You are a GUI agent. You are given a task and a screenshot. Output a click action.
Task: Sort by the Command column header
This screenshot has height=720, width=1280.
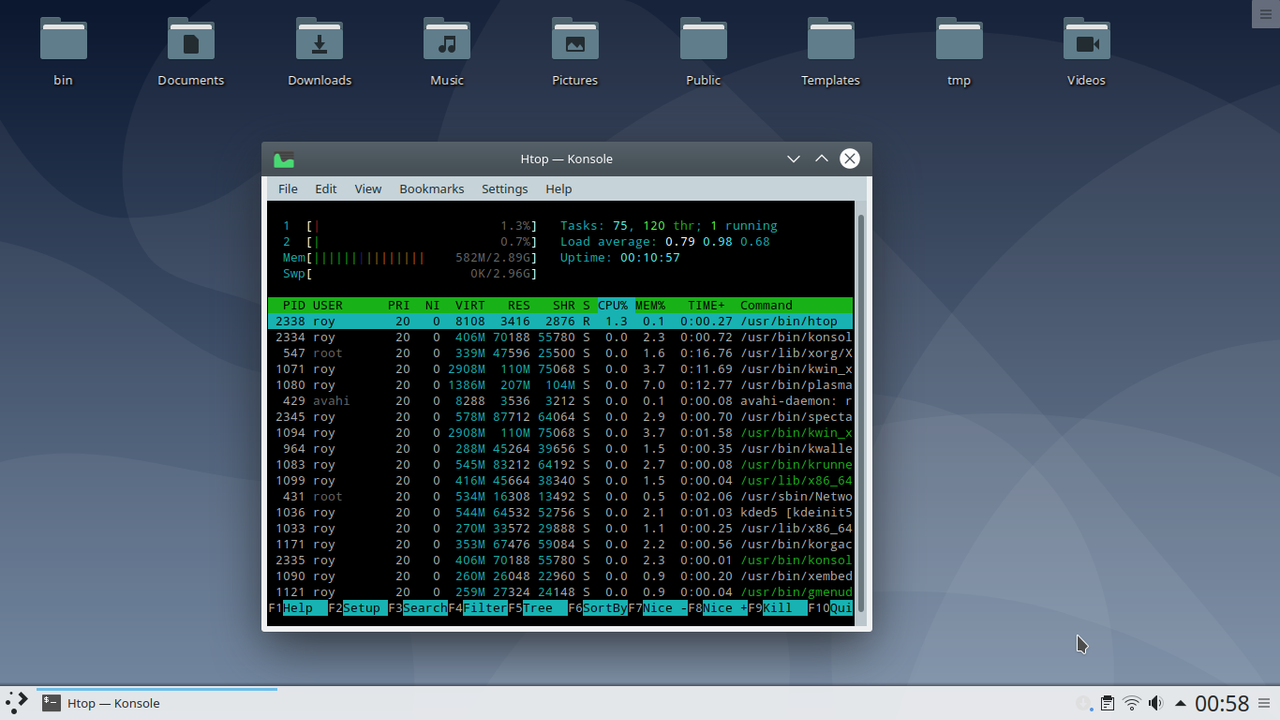click(766, 305)
